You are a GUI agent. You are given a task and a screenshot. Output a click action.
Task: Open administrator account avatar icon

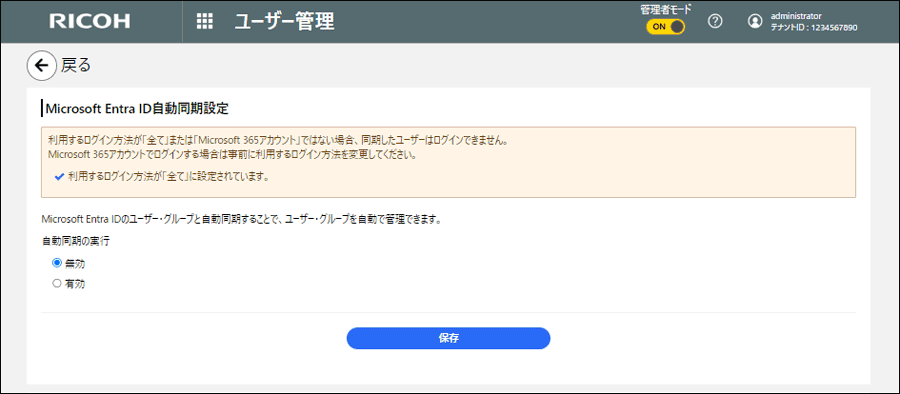pos(754,21)
